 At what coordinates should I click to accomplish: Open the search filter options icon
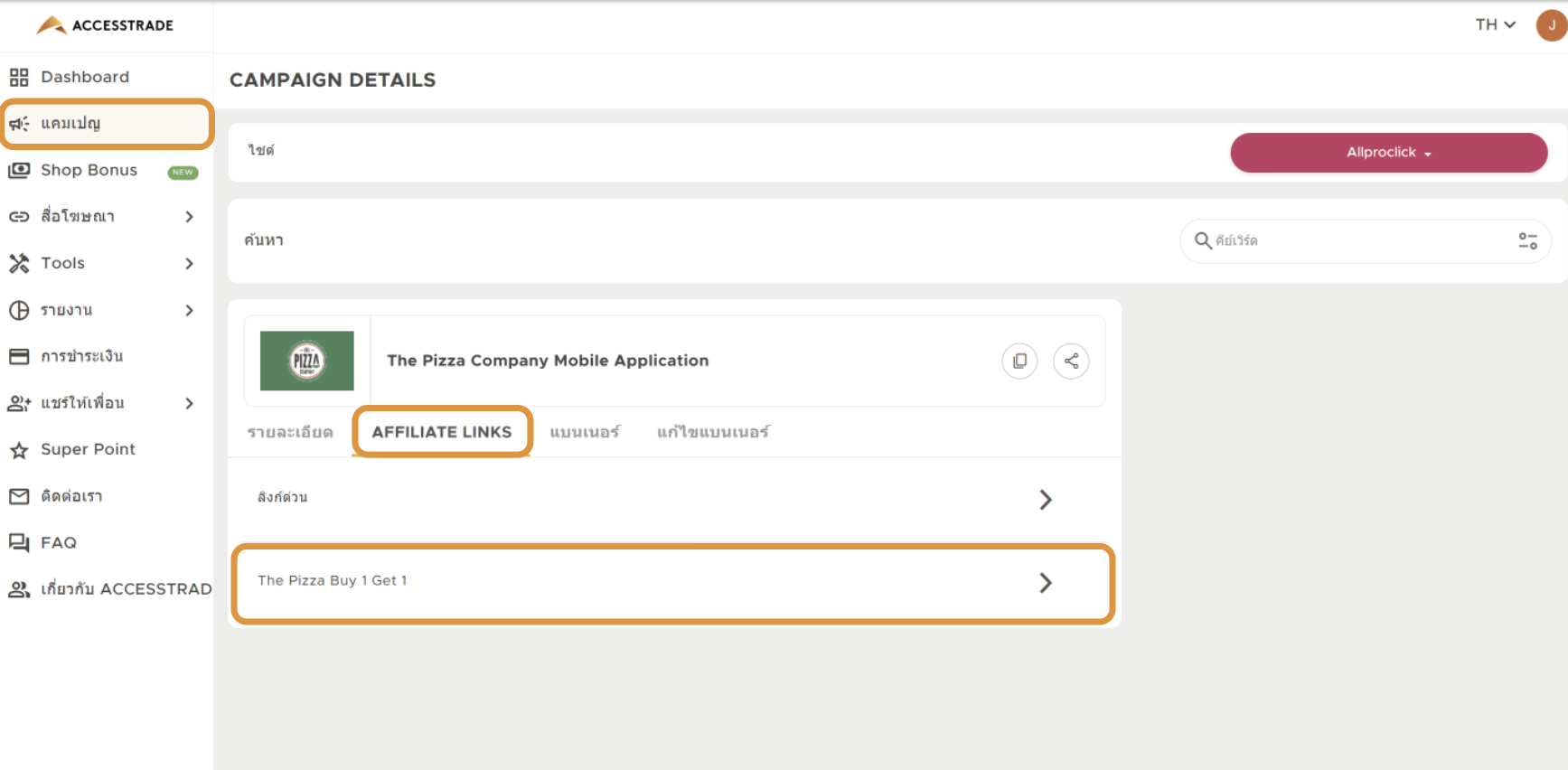coord(1527,240)
